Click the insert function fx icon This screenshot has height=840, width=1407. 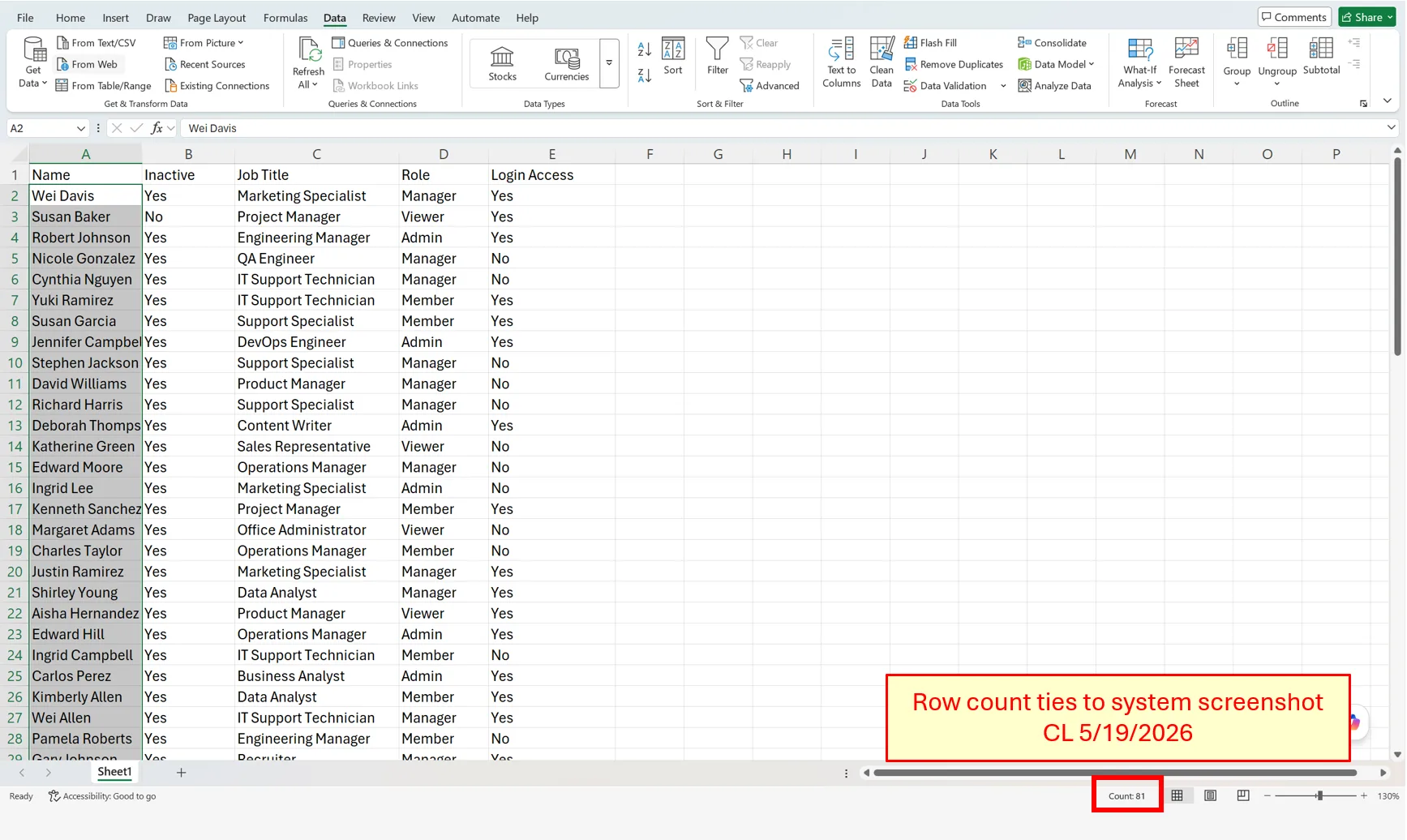coord(157,128)
